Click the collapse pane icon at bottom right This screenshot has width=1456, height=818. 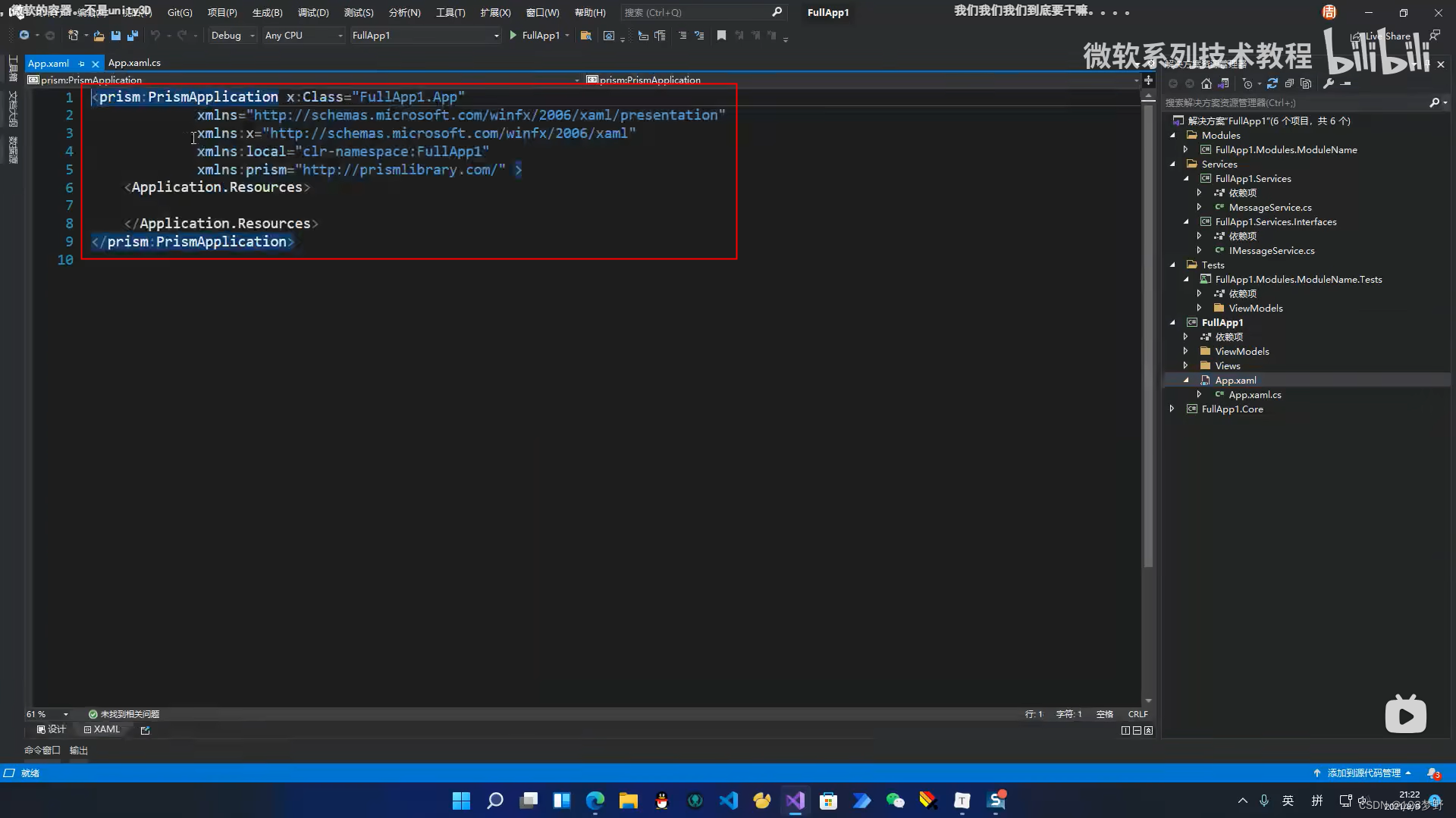(x=1148, y=730)
